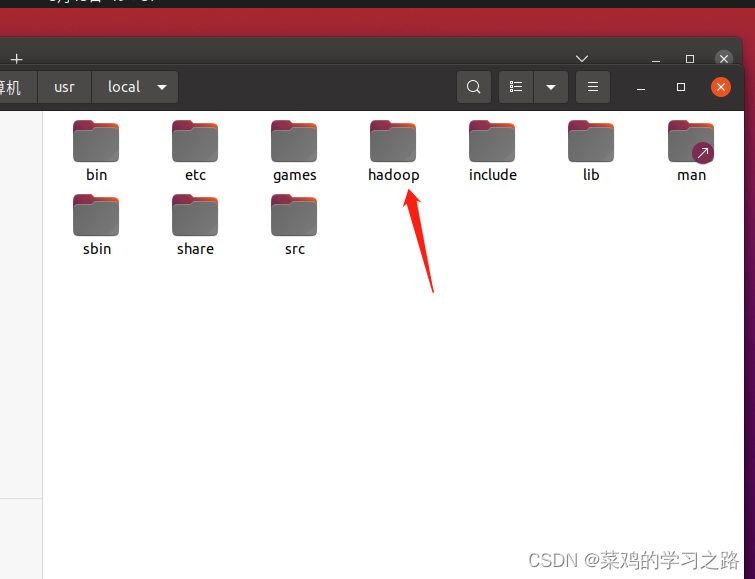Click the lib folder name label
The height and width of the screenshot is (579, 755).
pyautogui.click(x=591, y=175)
